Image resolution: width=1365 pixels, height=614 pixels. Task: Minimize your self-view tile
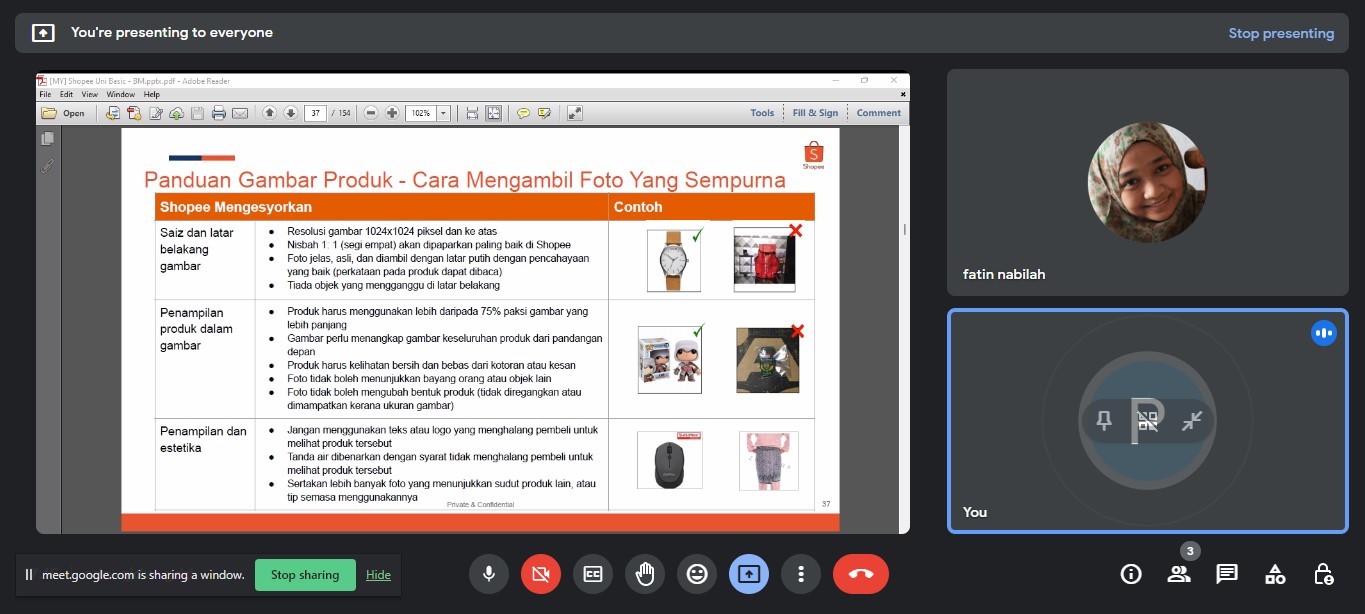pyautogui.click(x=1192, y=421)
